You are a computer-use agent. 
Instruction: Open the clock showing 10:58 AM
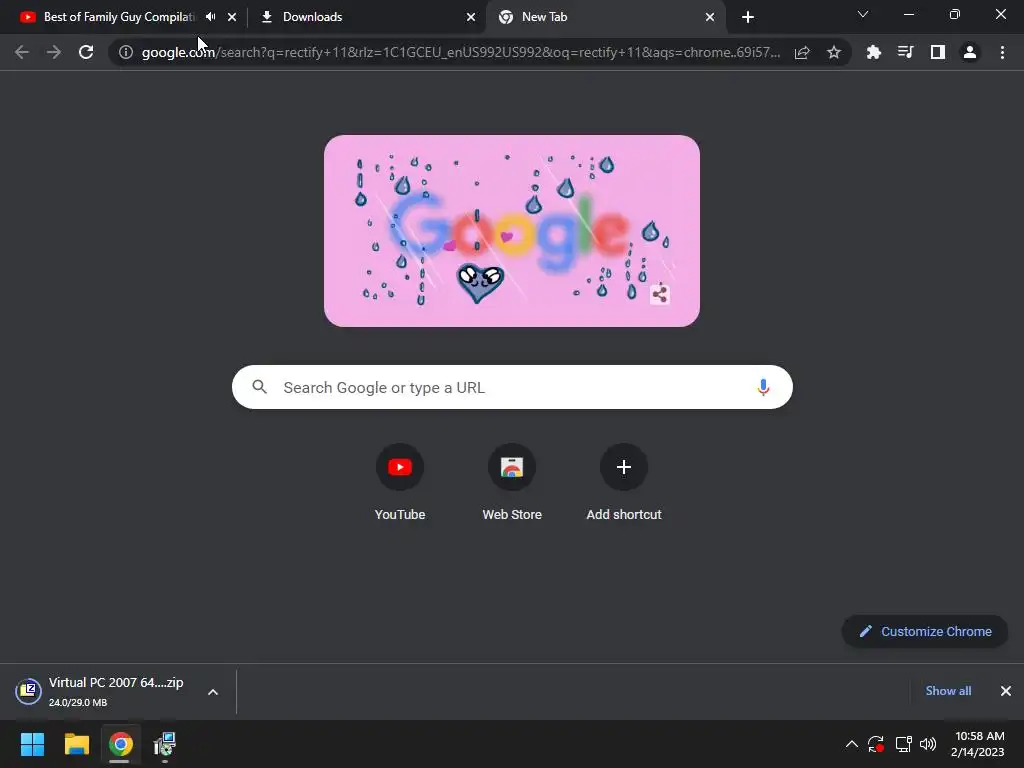pos(978,744)
